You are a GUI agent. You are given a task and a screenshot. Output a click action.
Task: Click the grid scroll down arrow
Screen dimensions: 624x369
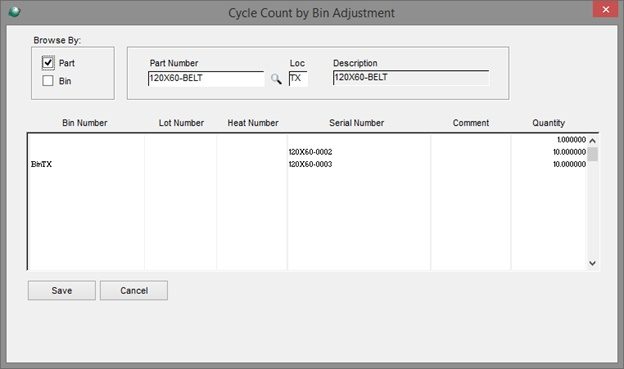click(x=592, y=263)
